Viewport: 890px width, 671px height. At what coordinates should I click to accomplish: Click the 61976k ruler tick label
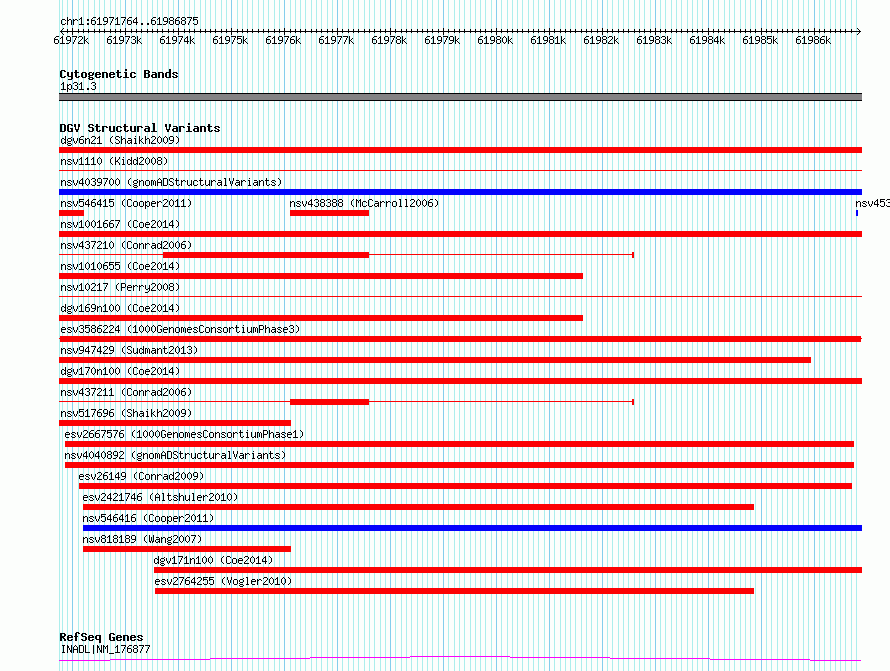point(283,40)
